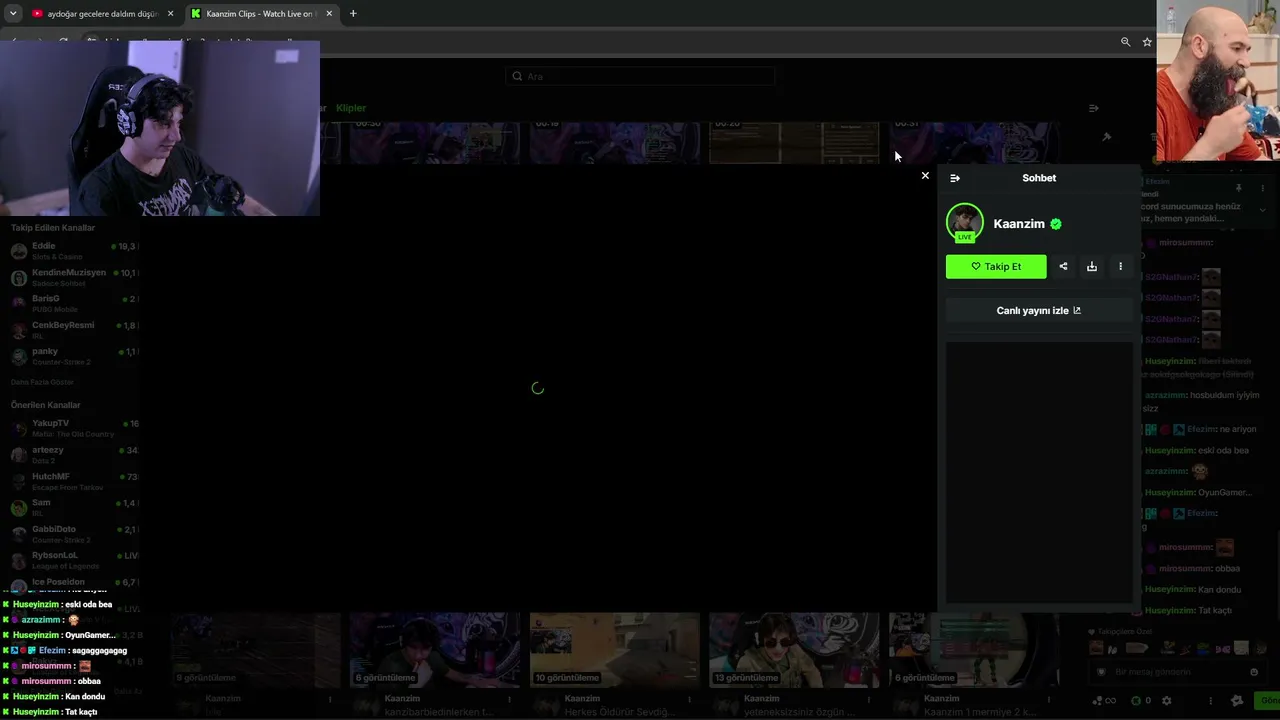Open background chat header three-dot menu
Image resolution: width=1280 pixels, height=720 pixels.
coord(1263,187)
